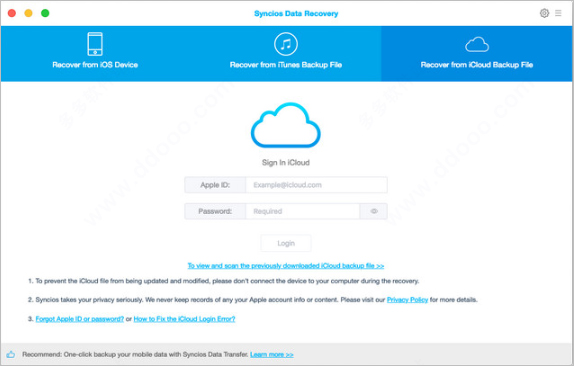
Task: Click the thumbs-up Recommend icon
Action: click(x=11, y=354)
